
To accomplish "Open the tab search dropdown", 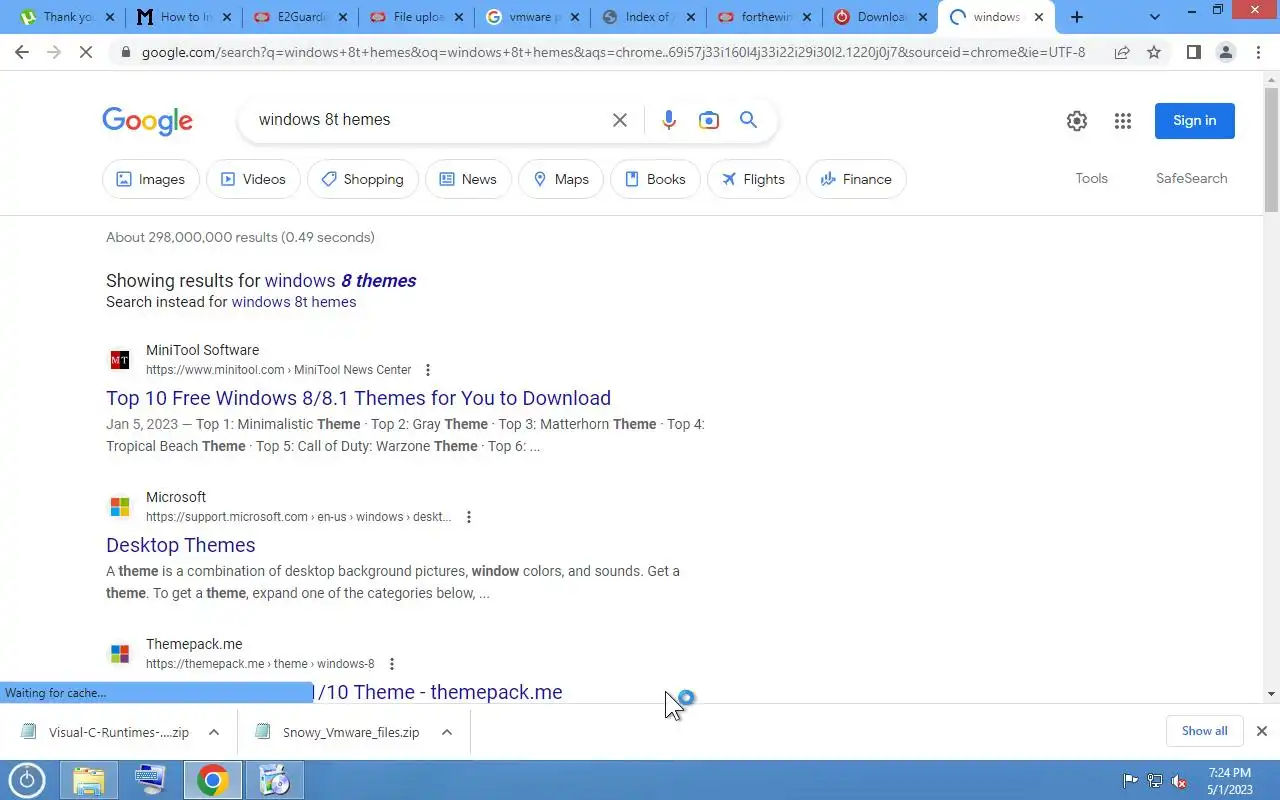I will point(1155,17).
